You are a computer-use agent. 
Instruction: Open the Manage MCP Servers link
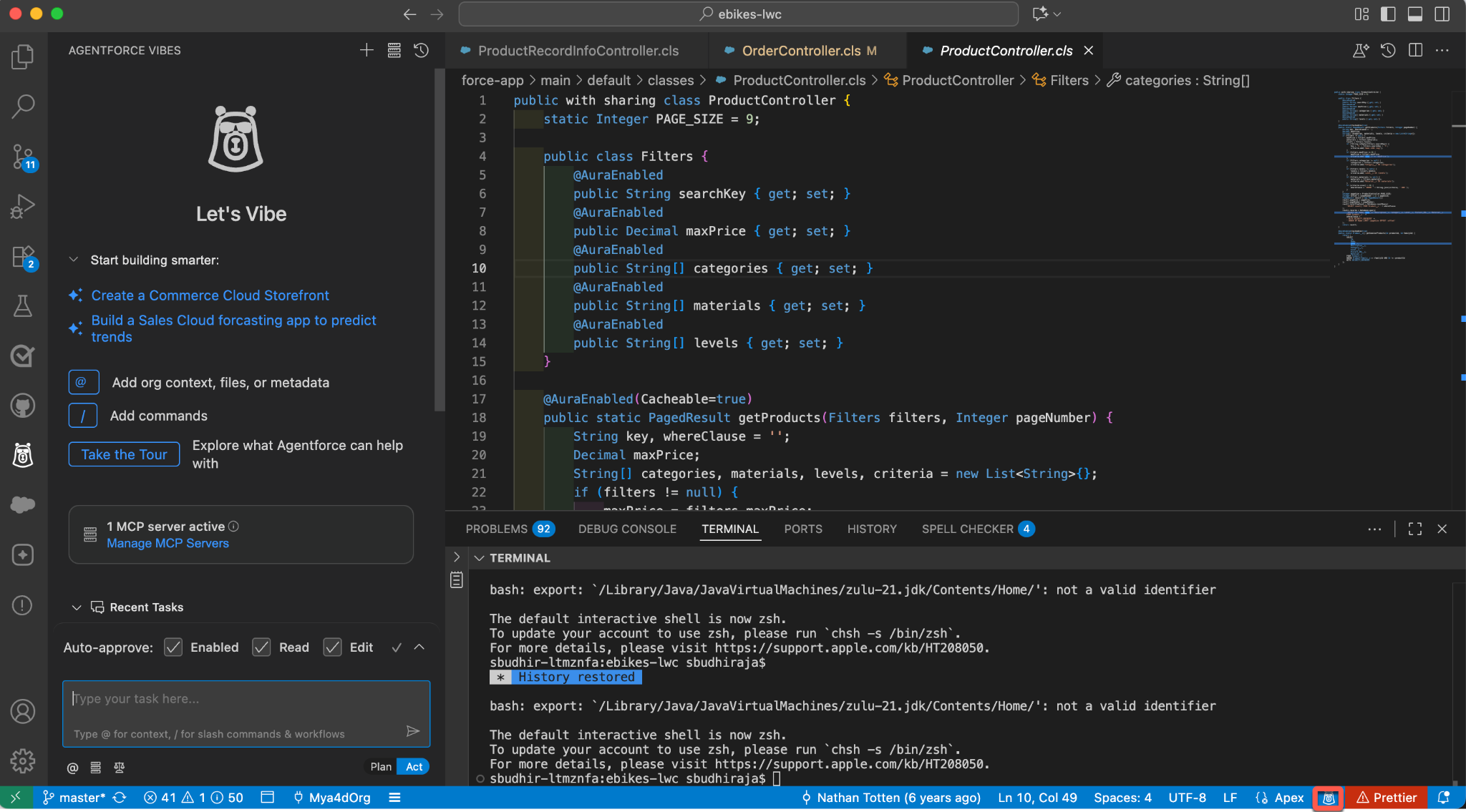point(167,543)
